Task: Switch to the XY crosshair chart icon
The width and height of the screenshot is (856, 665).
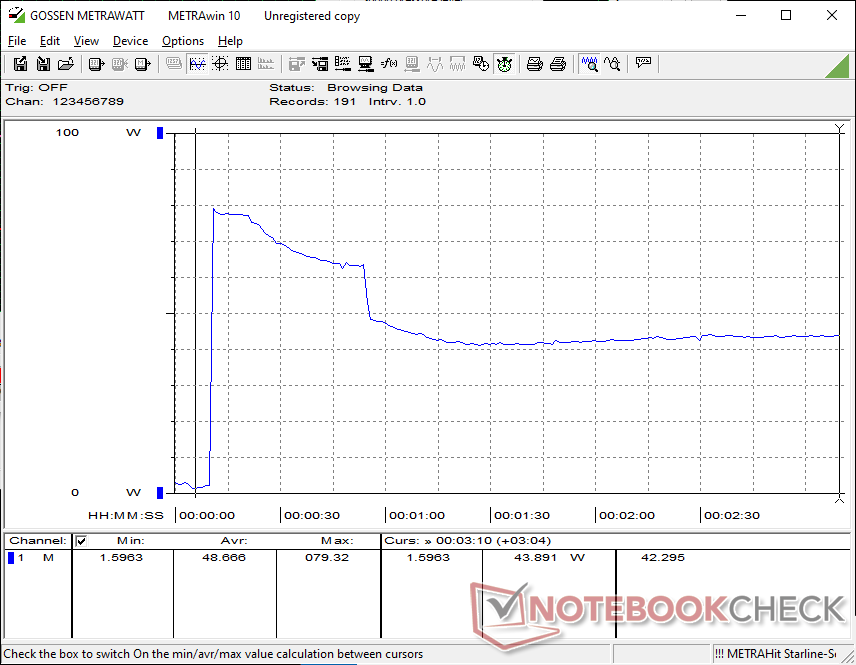Action: click(219, 64)
